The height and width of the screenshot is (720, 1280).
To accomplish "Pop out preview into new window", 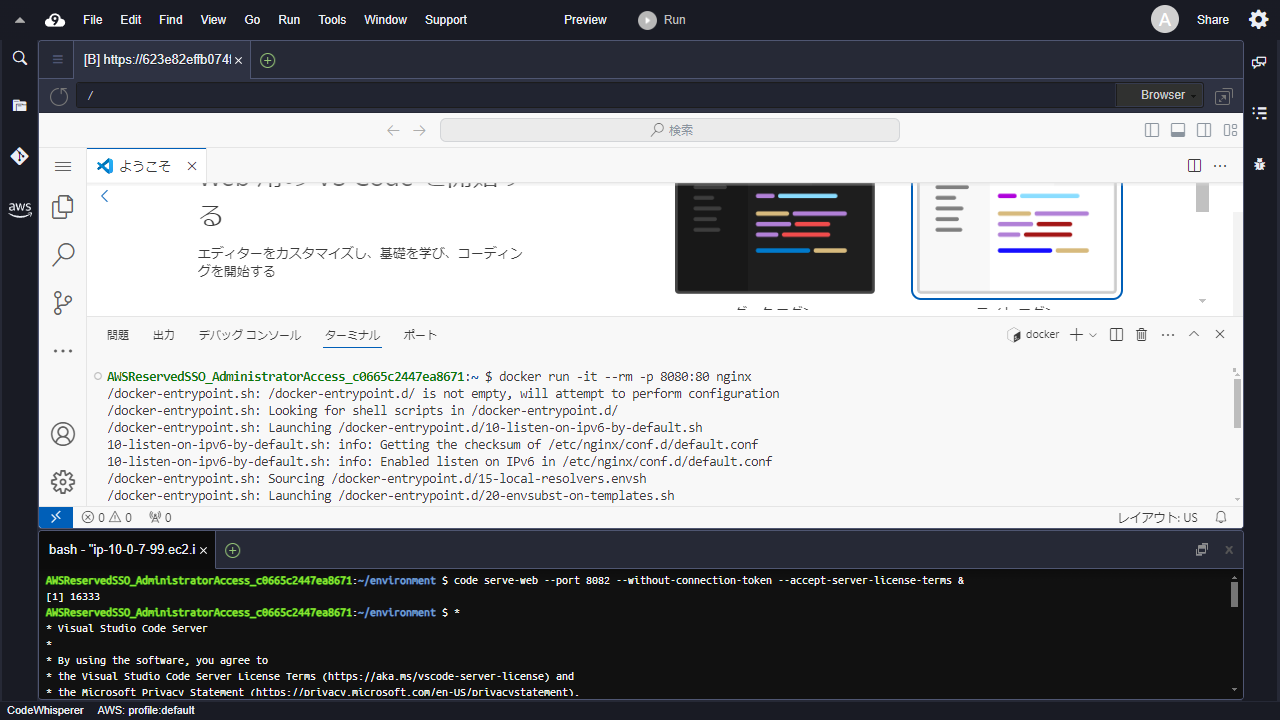I will coord(1223,96).
